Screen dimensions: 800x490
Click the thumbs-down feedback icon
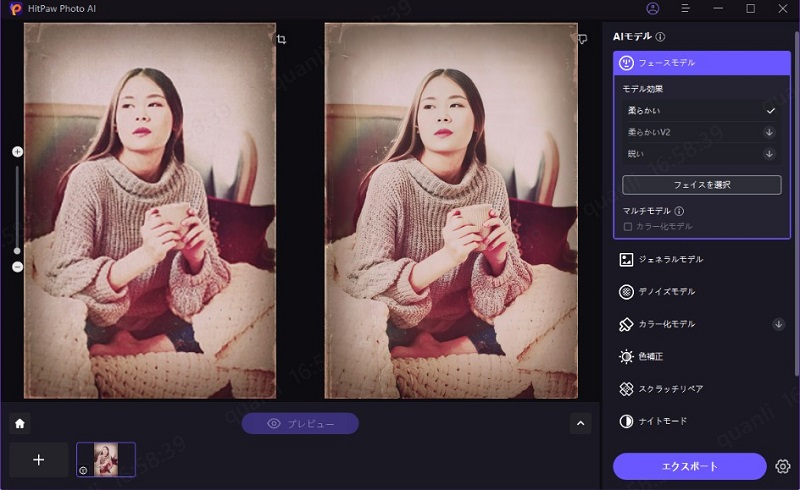click(582, 39)
